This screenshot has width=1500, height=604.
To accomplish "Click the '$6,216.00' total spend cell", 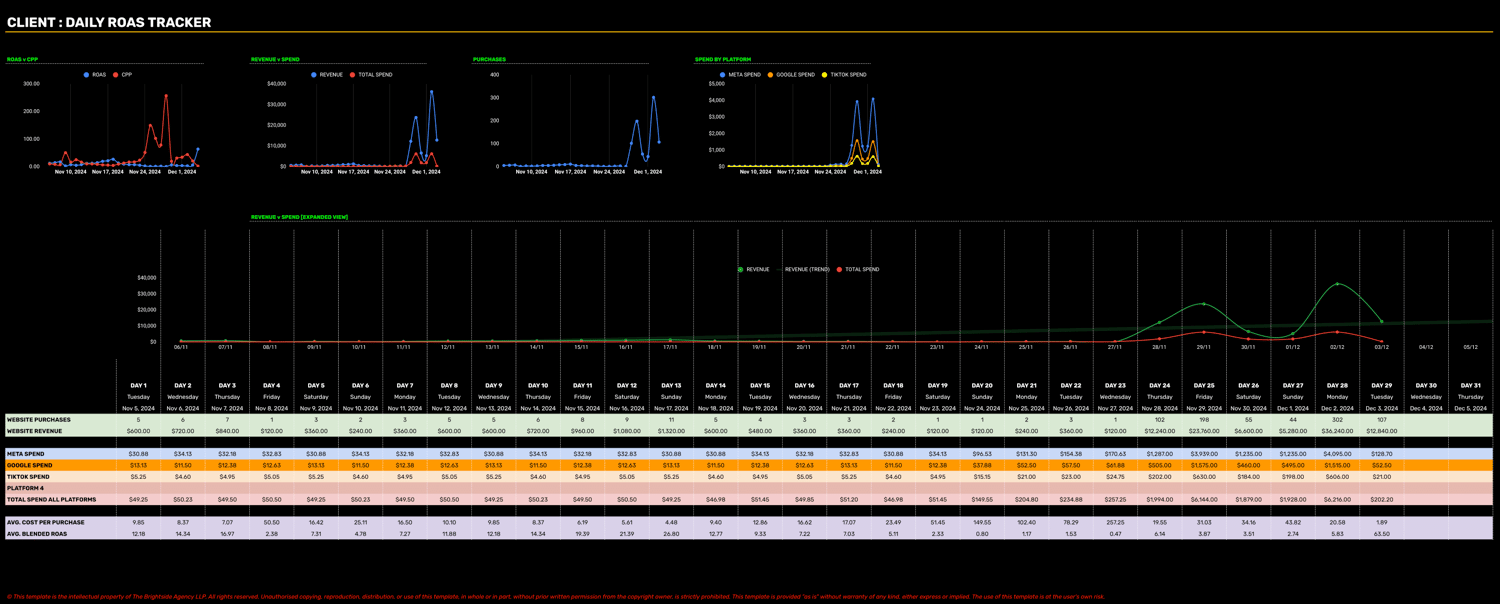I will click(x=1337, y=499).
